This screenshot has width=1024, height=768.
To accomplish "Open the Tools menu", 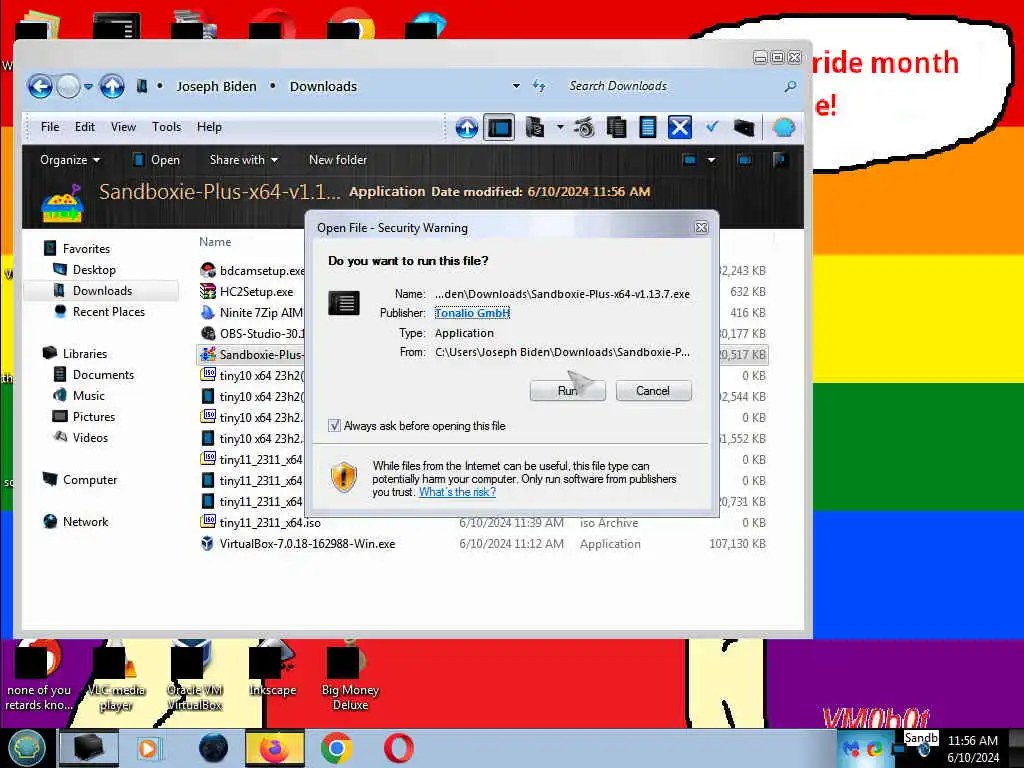I will click(167, 127).
